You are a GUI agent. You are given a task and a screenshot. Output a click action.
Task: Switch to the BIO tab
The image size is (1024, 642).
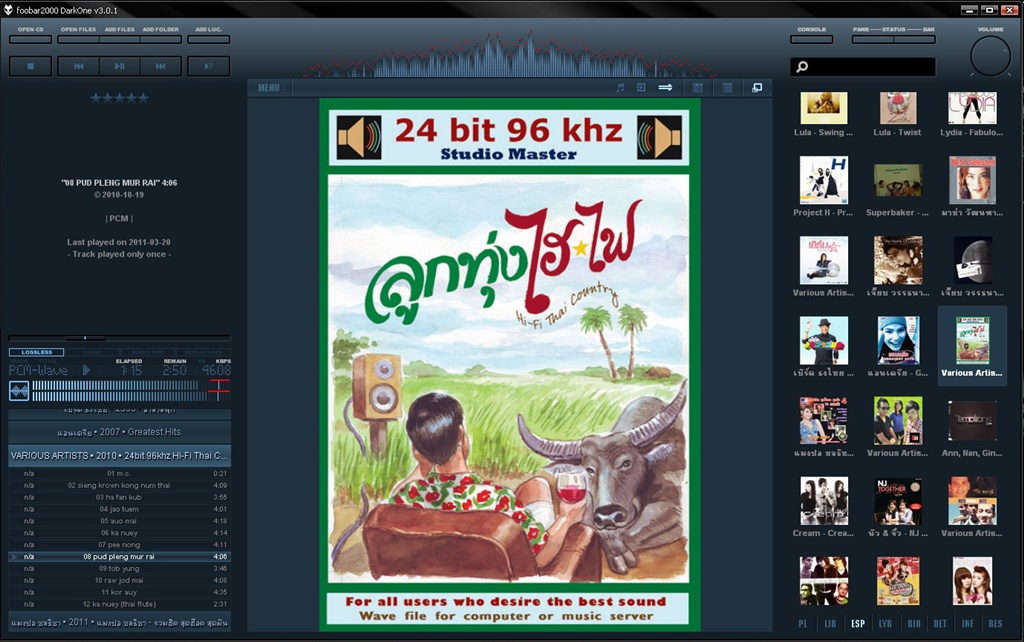(x=914, y=624)
